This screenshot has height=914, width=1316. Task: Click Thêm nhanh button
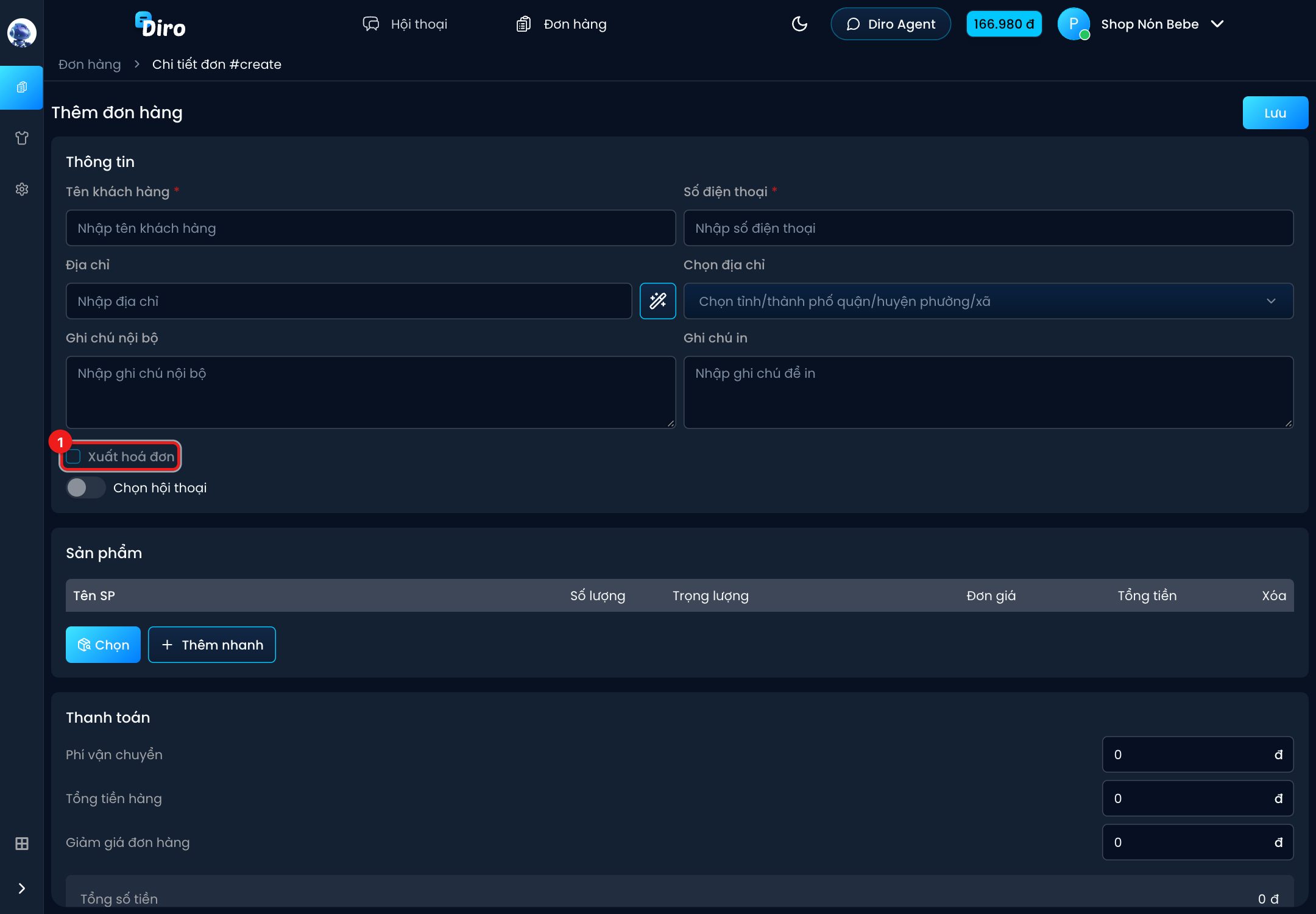pyautogui.click(x=212, y=645)
